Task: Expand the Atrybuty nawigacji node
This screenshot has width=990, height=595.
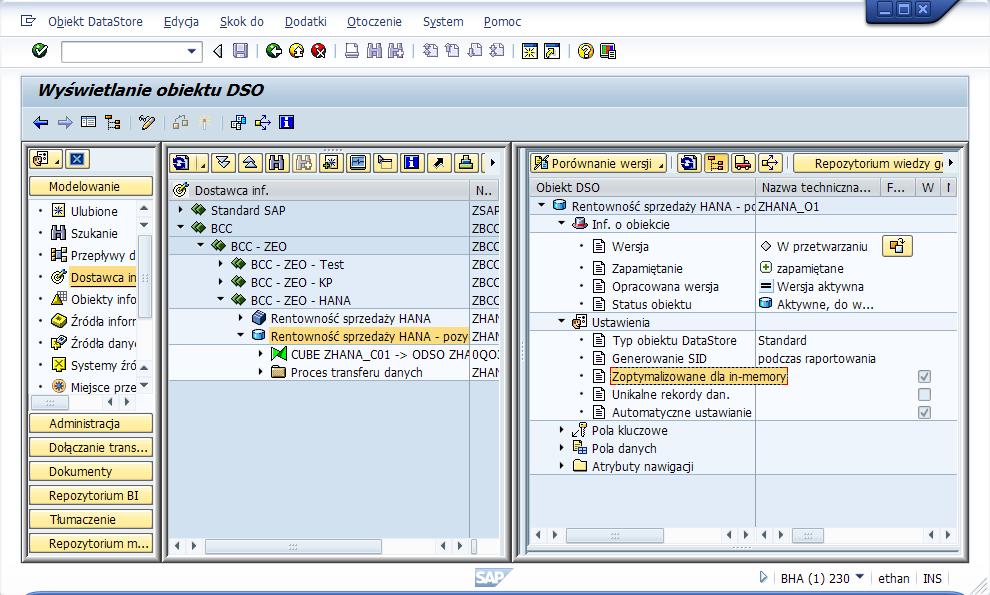Action: click(x=561, y=466)
